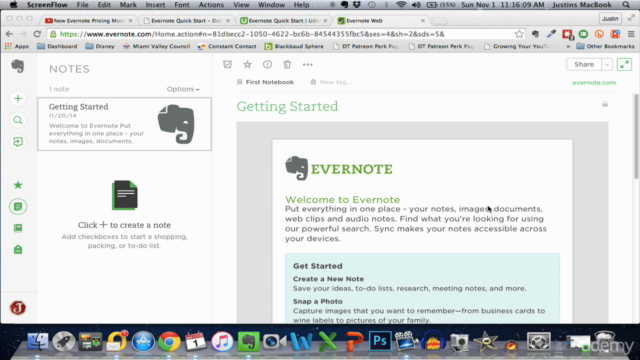Expand the Share dropdown arrow
640x360 pixels.
[x=607, y=64]
